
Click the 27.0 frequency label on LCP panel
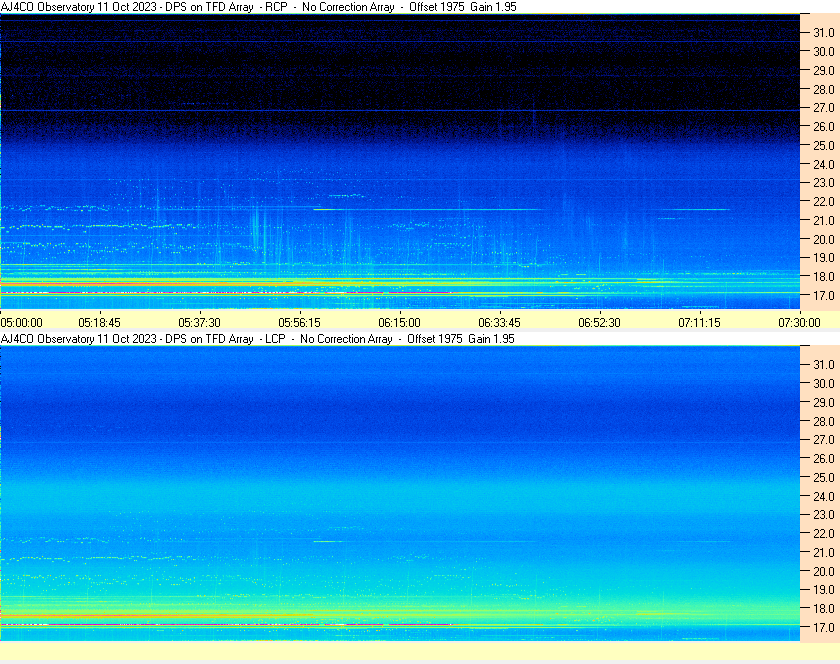tap(824, 439)
